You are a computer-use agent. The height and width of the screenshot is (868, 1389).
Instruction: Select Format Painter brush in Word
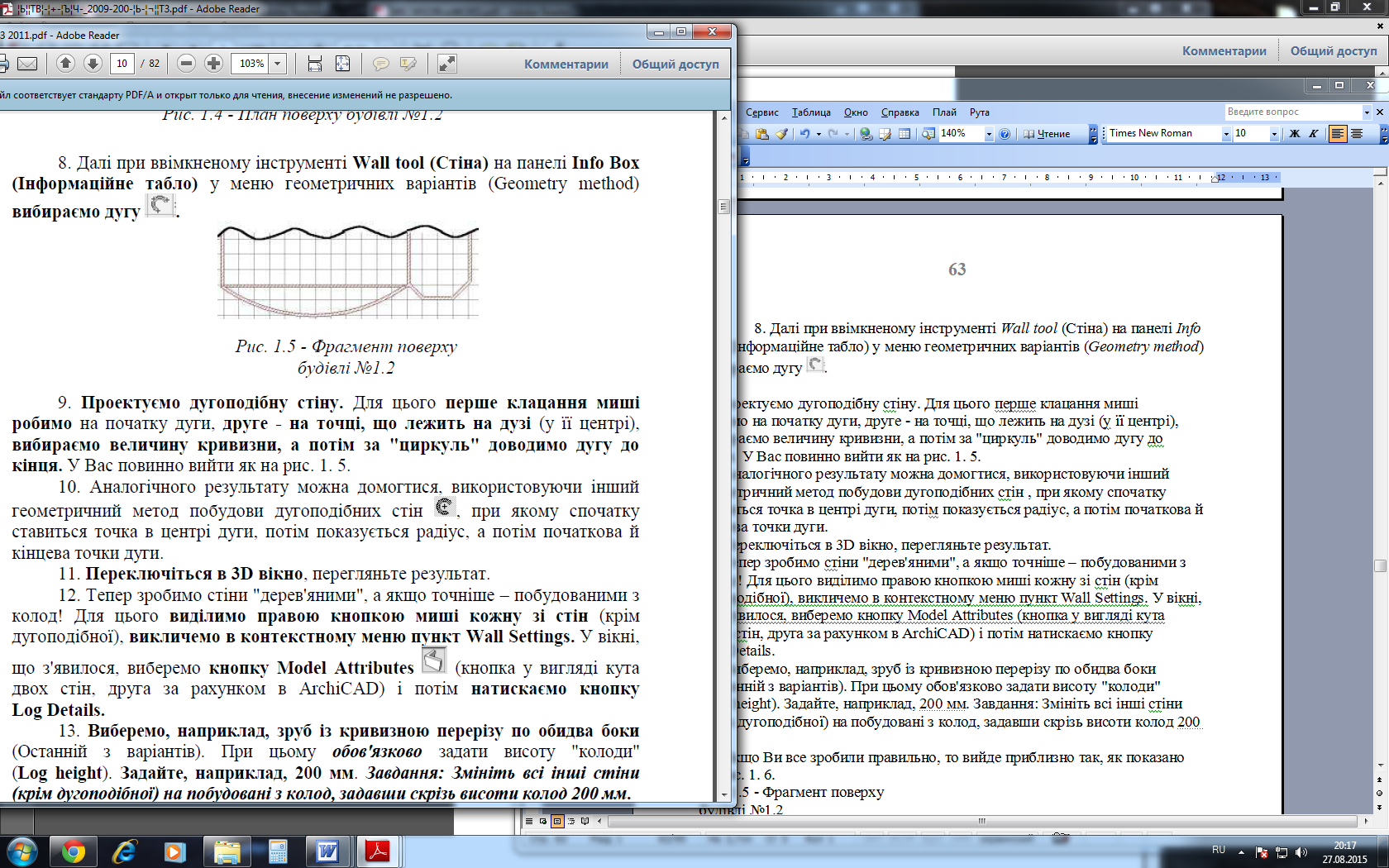[781, 134]
